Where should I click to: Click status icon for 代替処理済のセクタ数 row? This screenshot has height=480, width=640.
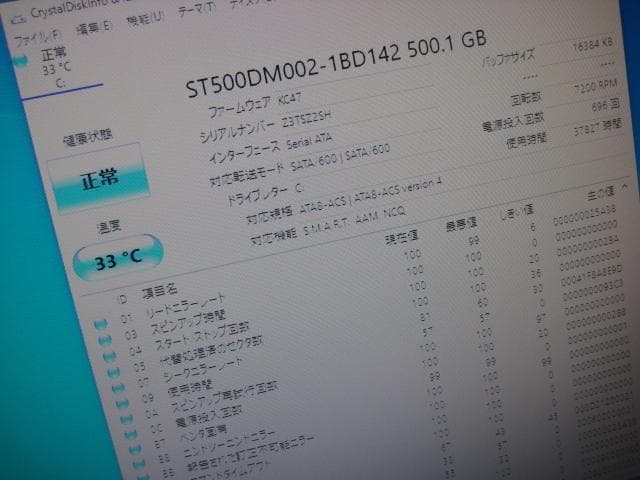click(113, 372)
